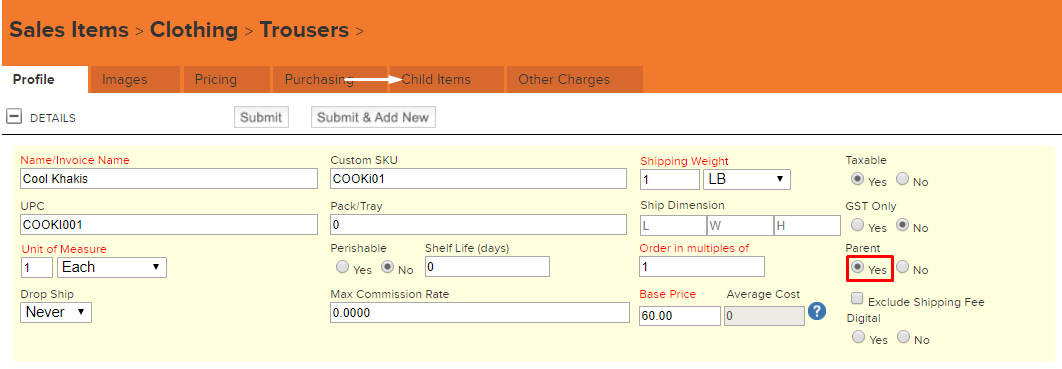Open the Average Cost help icon
The height and width of the screenshot is (369, 1062).
[817, 311]
